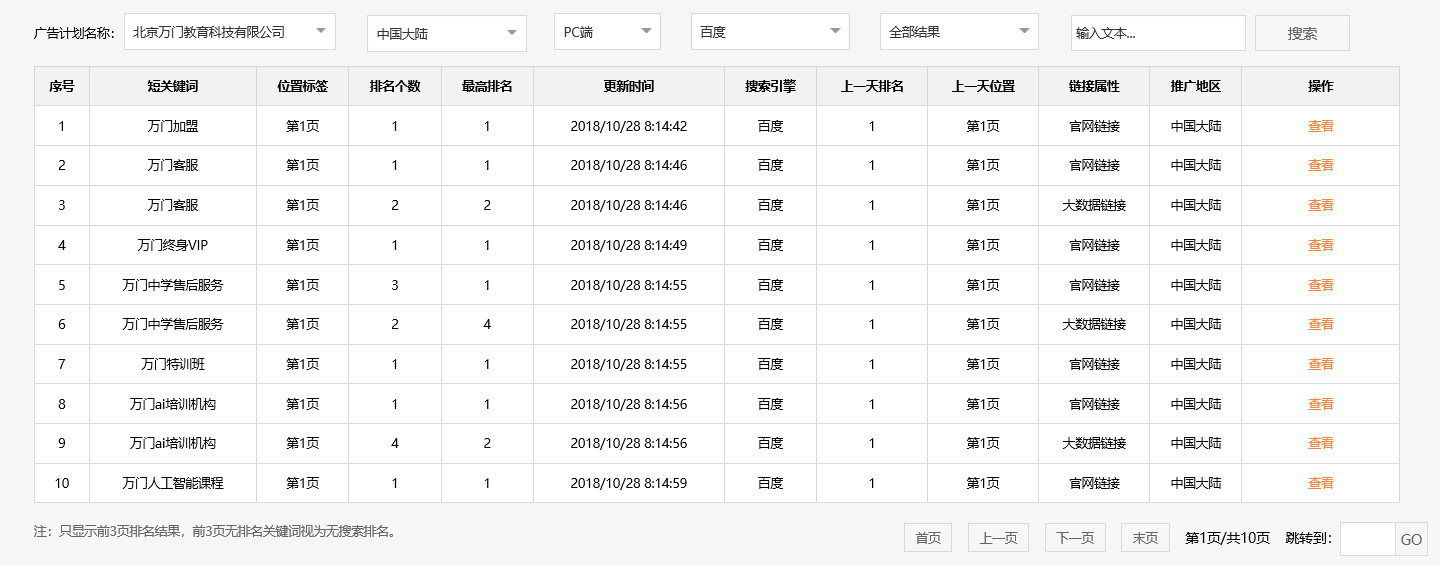Click timestamp 2018/10/28 8:14:42

point(629,126)
